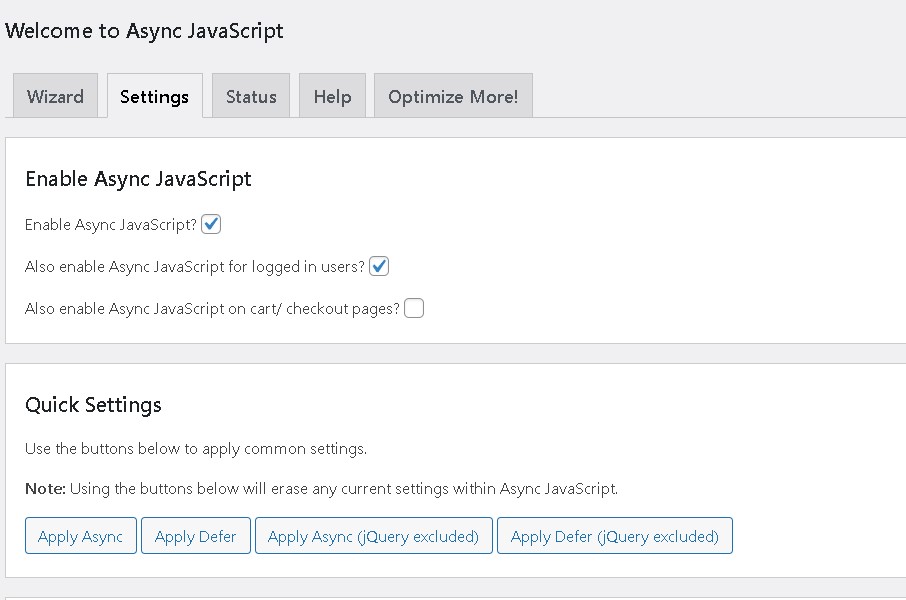Click the "Use the buttons below" description
906x600 pixels.
pyautogui.click(x=195, y=448)
